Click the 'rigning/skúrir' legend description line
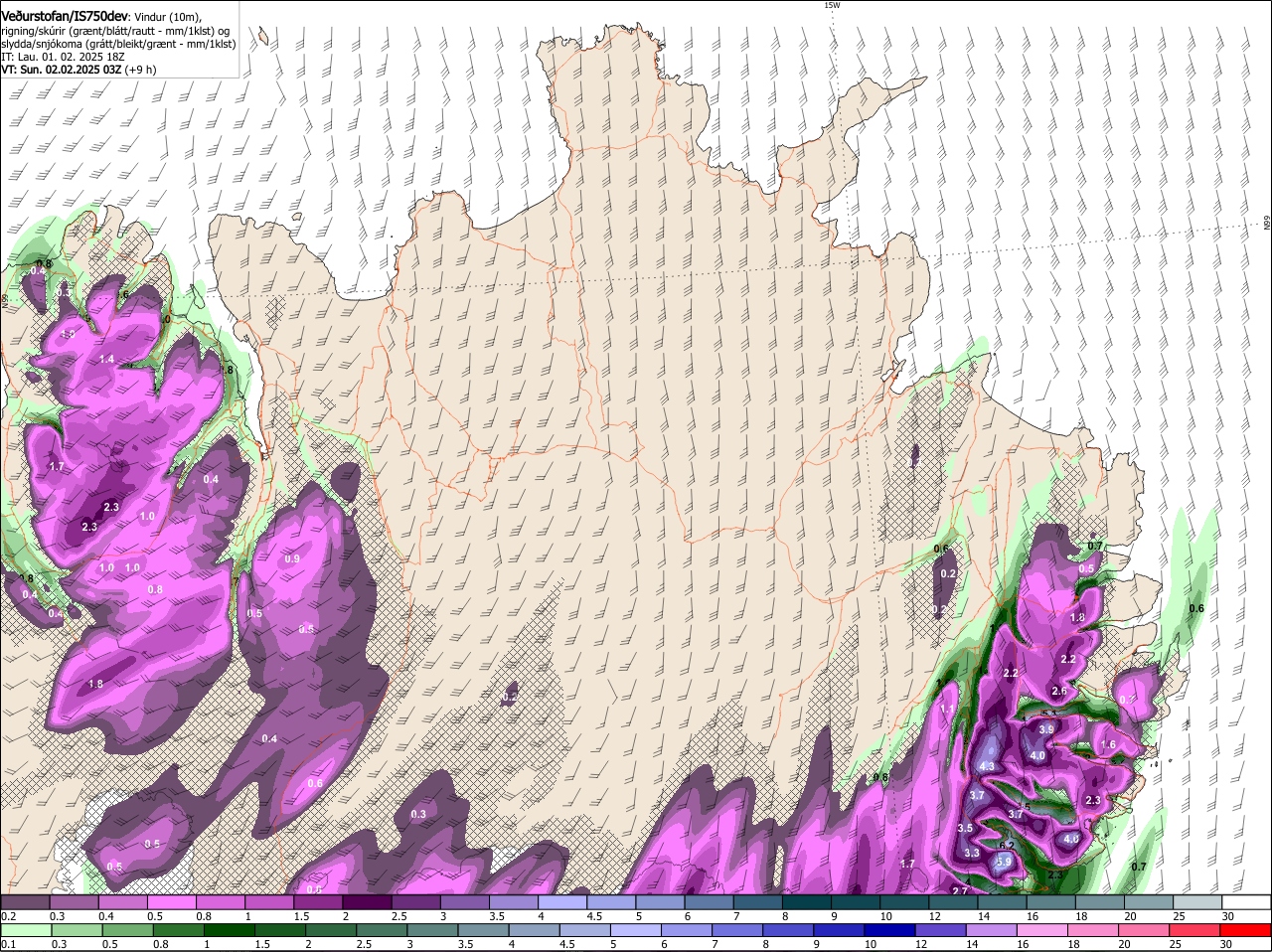The image size is (1272, 952). coord(115,30)
